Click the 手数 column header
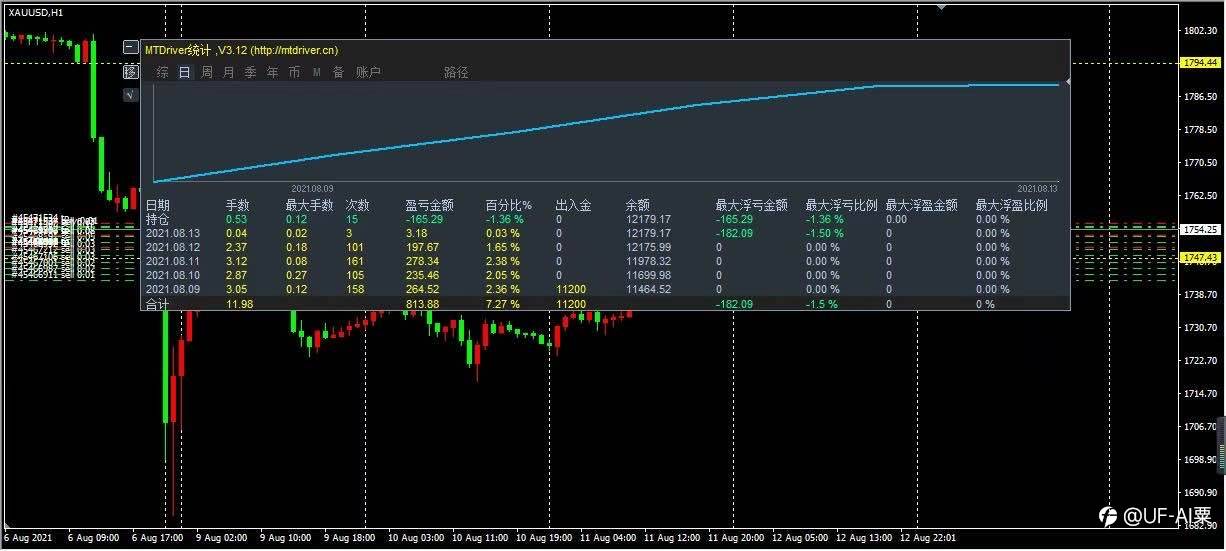This screenshot has height=551, width=1226. (x=238, y=205)
